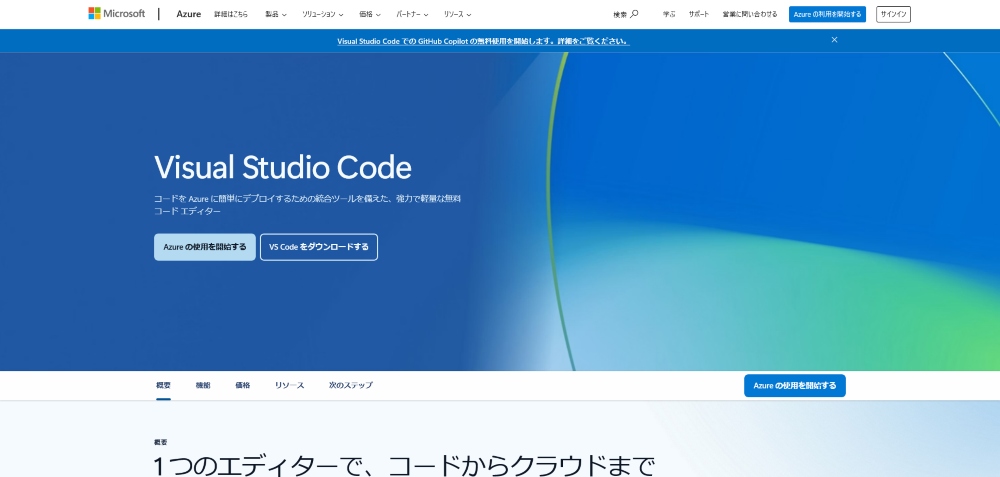This screenshot has height=477, width=1000.
Task: Expand the パートナー dropdown menu
Action: pyautogui.click(x=412, y=14)
